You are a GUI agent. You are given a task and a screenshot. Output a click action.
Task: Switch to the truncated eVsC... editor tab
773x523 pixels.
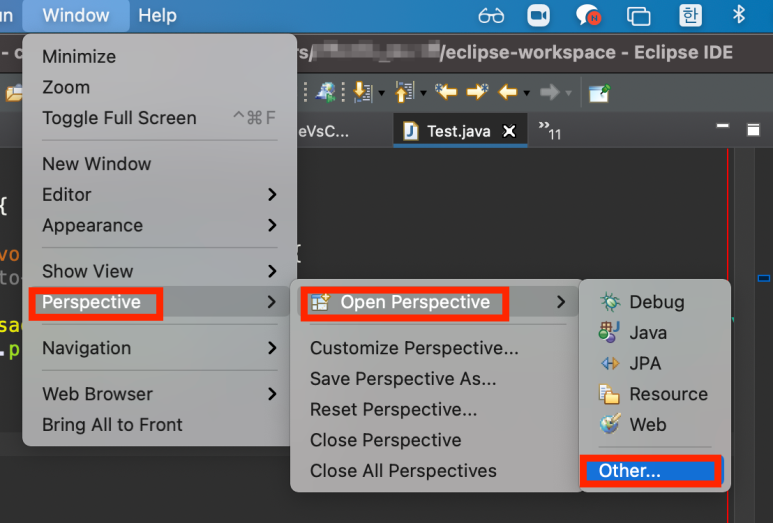[324, 131]
